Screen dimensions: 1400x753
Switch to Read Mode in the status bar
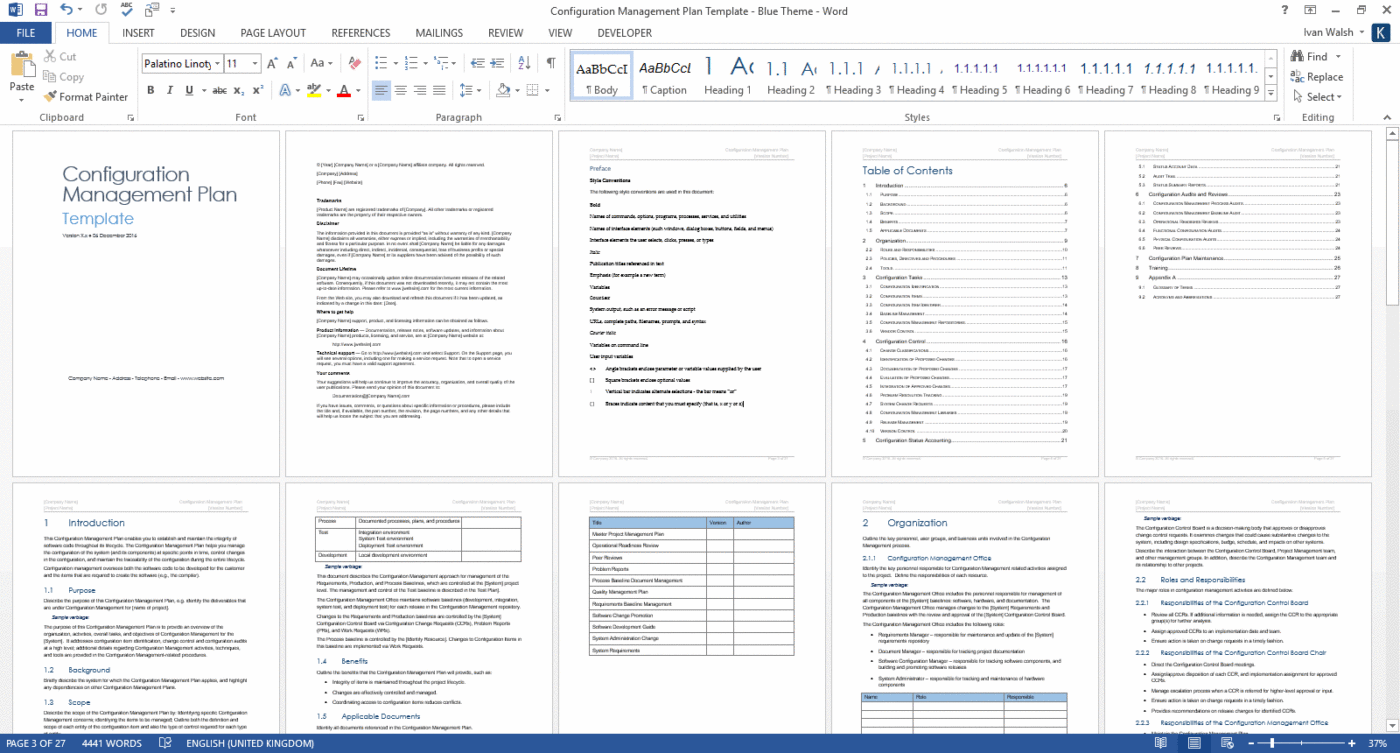1160,744
